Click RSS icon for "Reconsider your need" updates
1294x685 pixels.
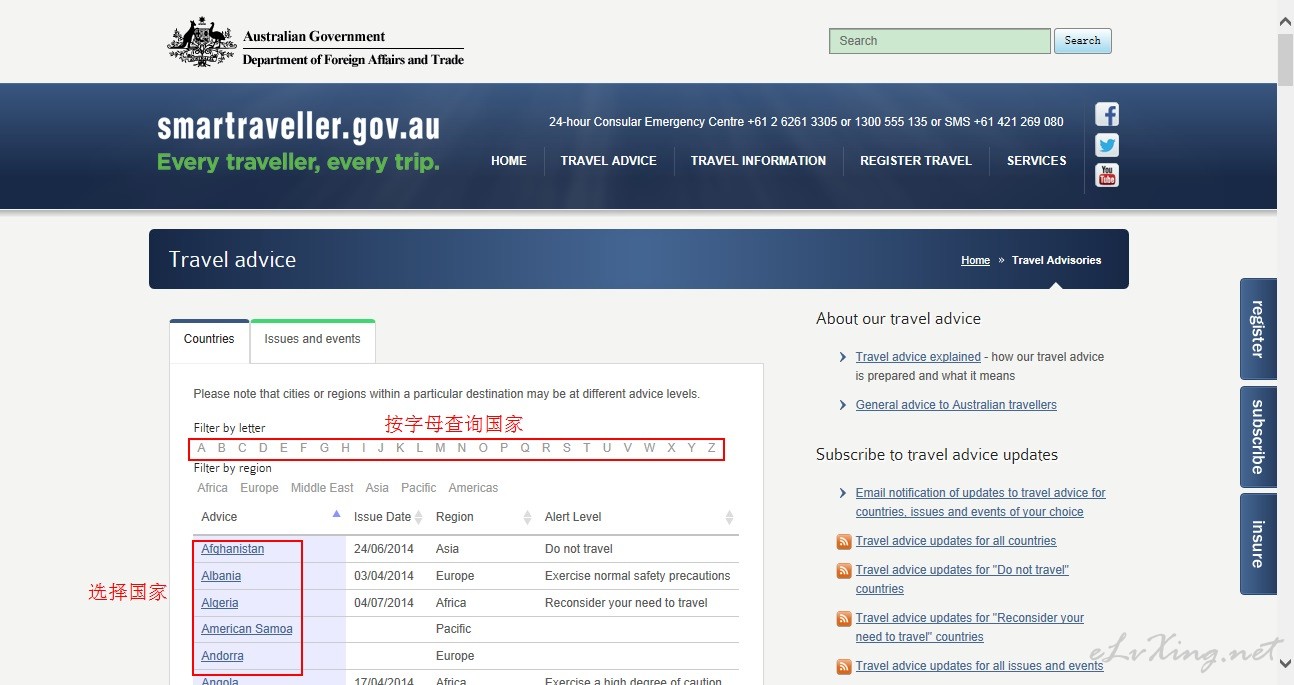coord(844,618)
